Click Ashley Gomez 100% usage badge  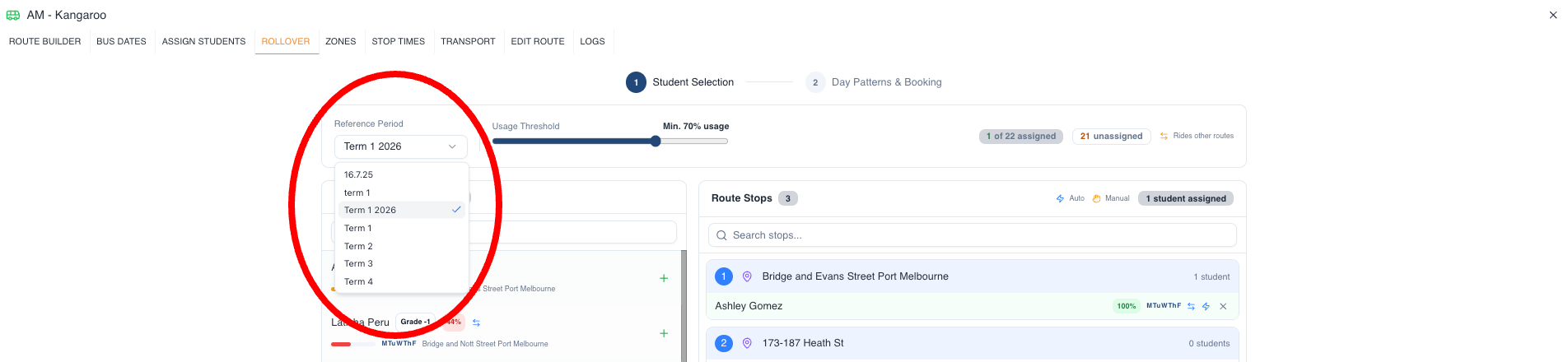(x=1126, y=306)
